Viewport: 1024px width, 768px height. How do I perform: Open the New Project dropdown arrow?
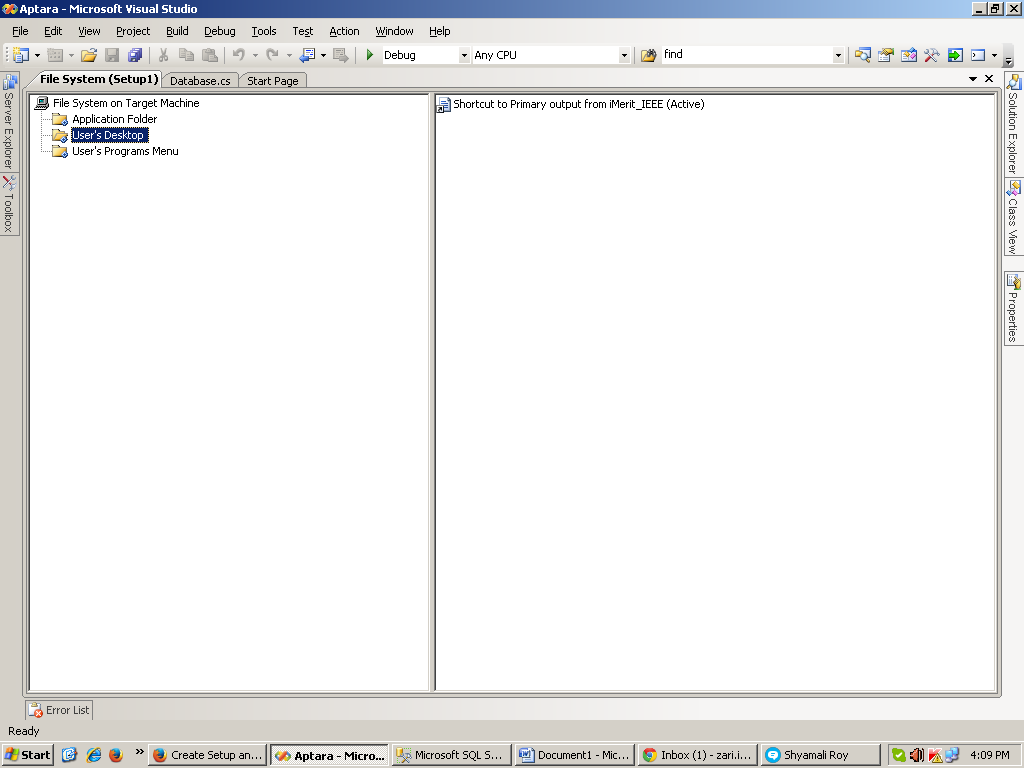[x=37, y=56]
